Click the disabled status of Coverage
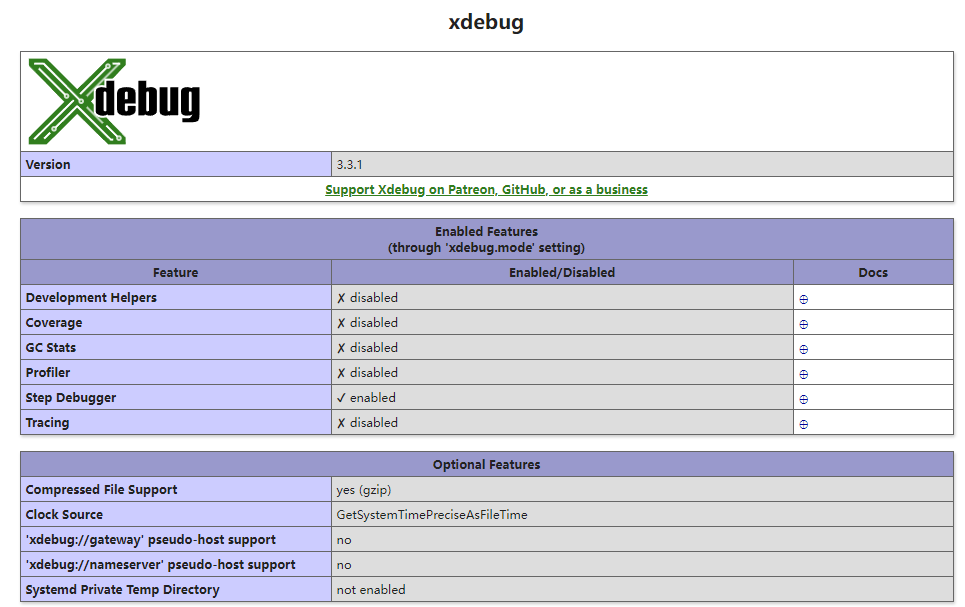Viewport: 965px width, 607px height. pyautogui.click(x=367, y=323)
